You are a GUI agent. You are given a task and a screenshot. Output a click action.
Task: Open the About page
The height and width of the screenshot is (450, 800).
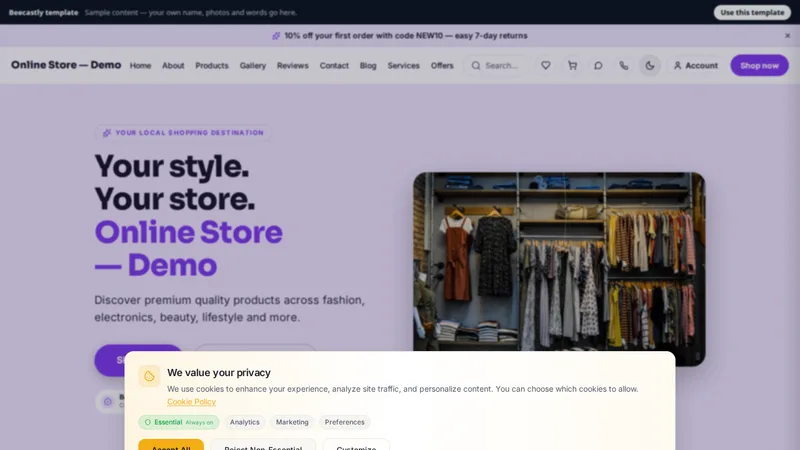173,65
